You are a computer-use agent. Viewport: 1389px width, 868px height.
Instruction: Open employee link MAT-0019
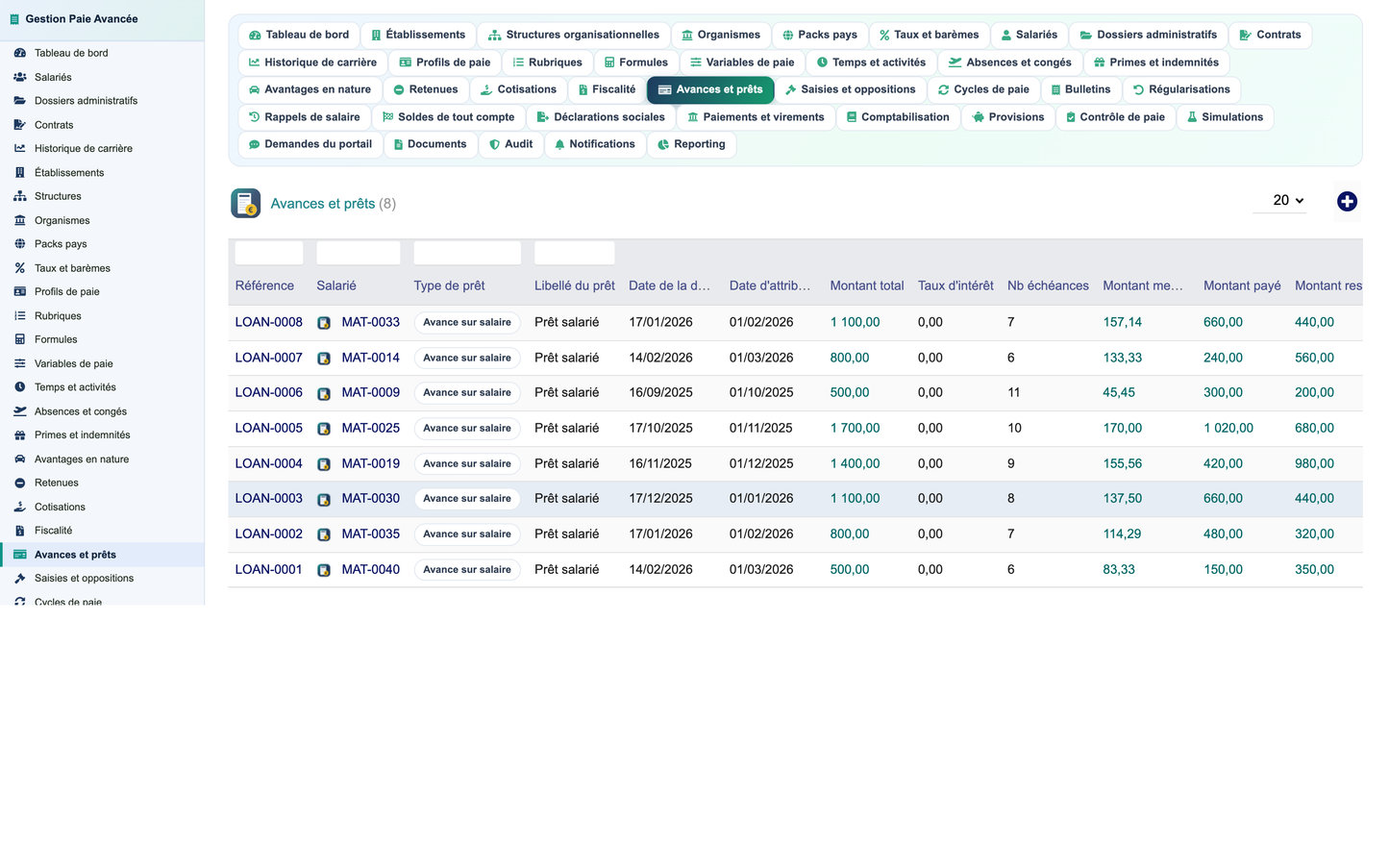pyautogui.click(x=370, y=464)
